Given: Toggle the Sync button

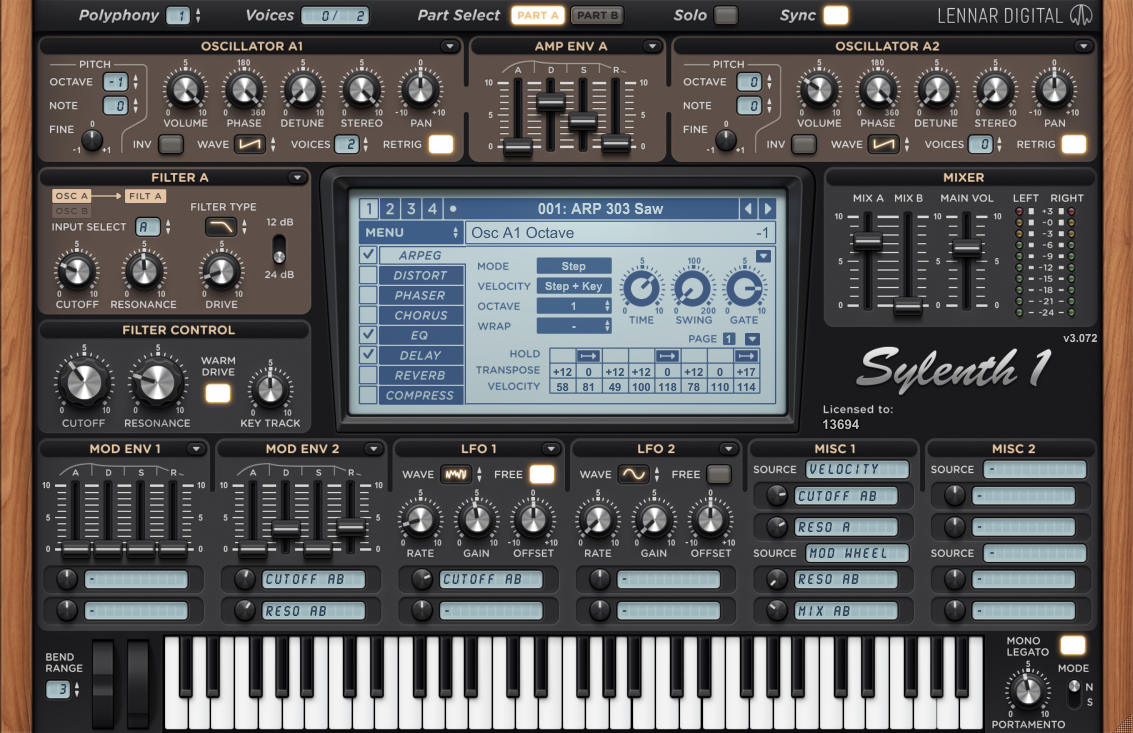Looking at the screenshot, I should coord(836,15).
